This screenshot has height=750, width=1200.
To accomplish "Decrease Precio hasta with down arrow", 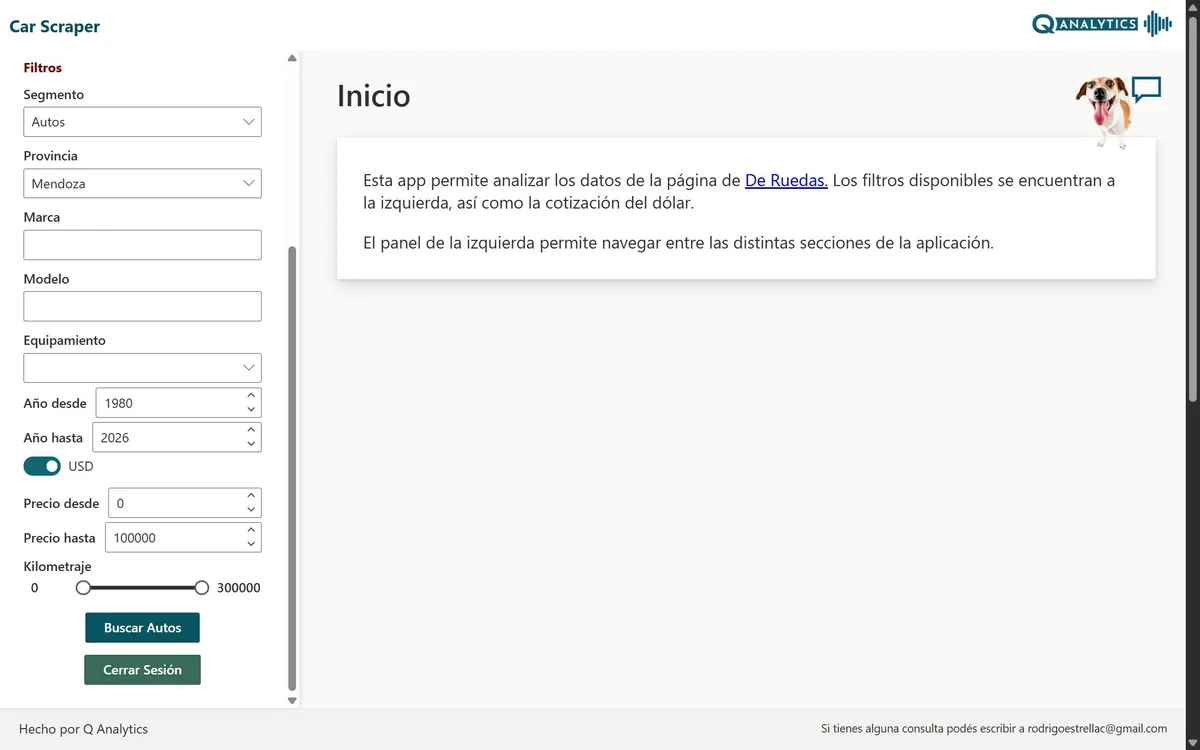I will pos(251,544).
